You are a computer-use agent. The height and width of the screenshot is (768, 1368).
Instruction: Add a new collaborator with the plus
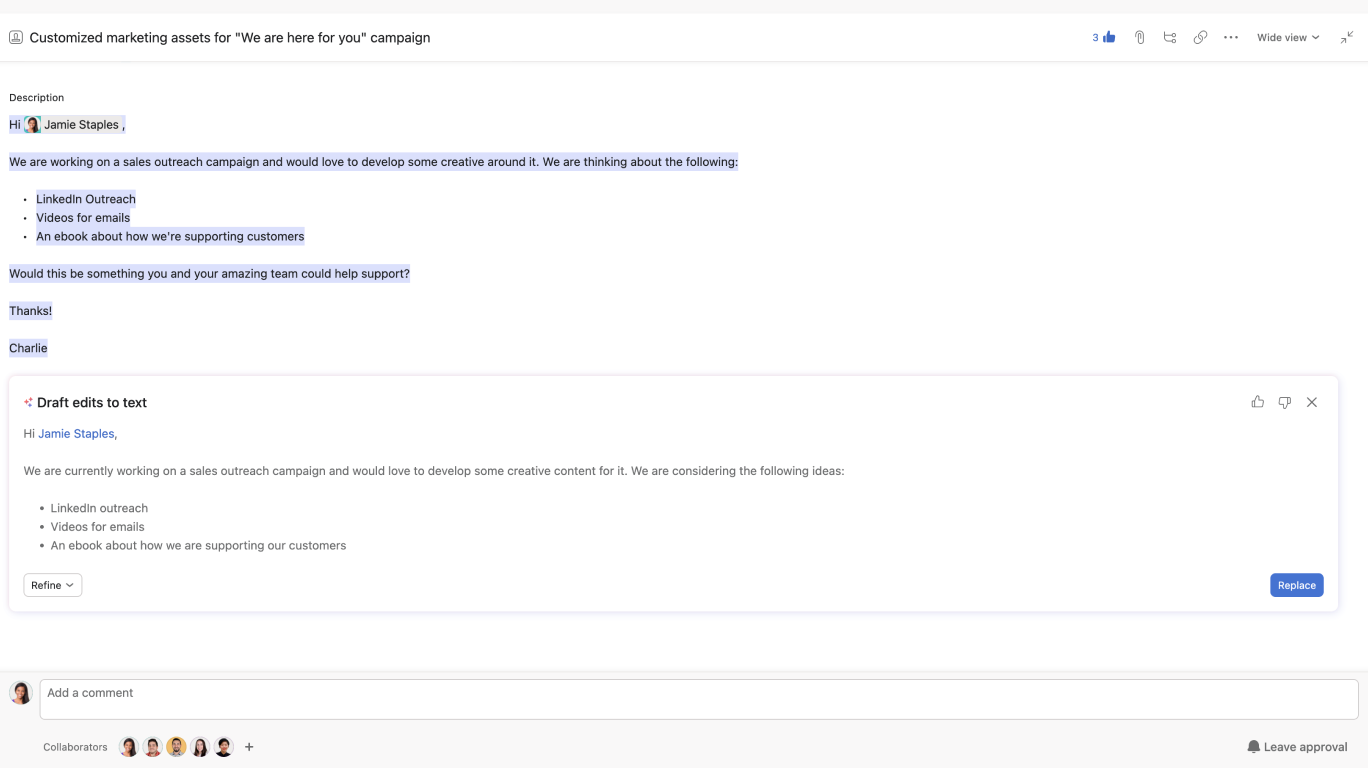[x=249, y=746]
